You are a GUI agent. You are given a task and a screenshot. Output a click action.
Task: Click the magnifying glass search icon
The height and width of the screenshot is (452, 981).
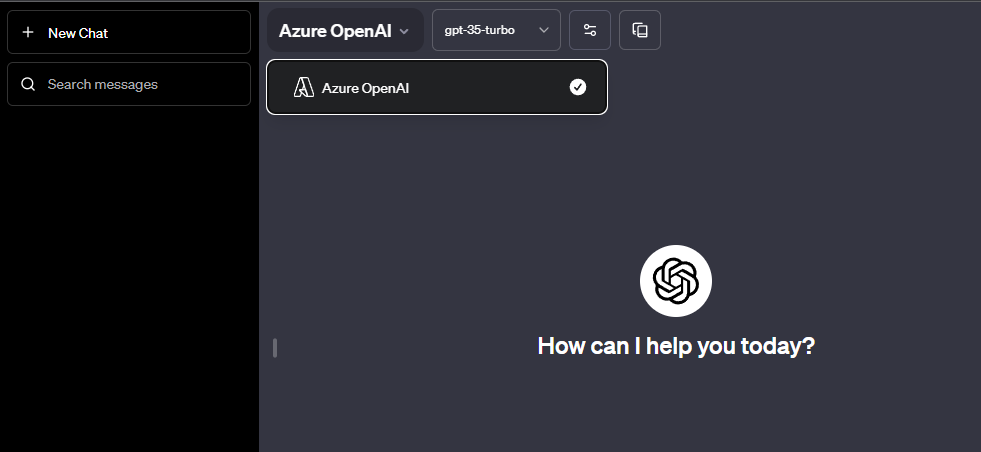click(x=28, y=85)
